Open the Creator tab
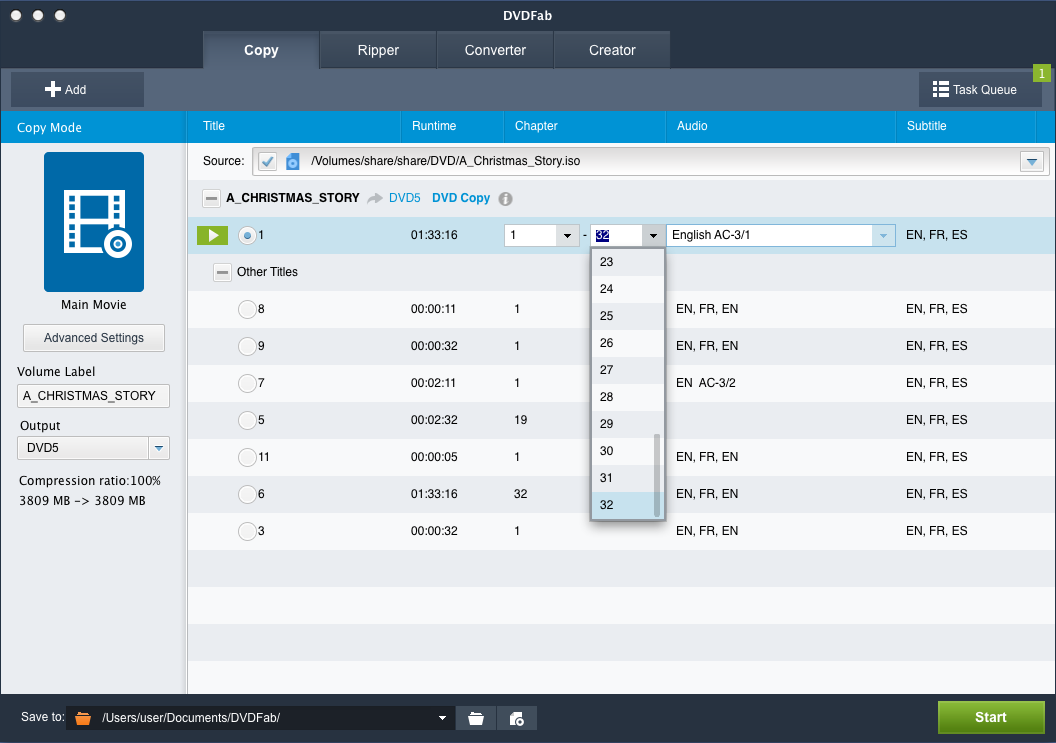Screen dimensions: 1056x743 (612, 50)
